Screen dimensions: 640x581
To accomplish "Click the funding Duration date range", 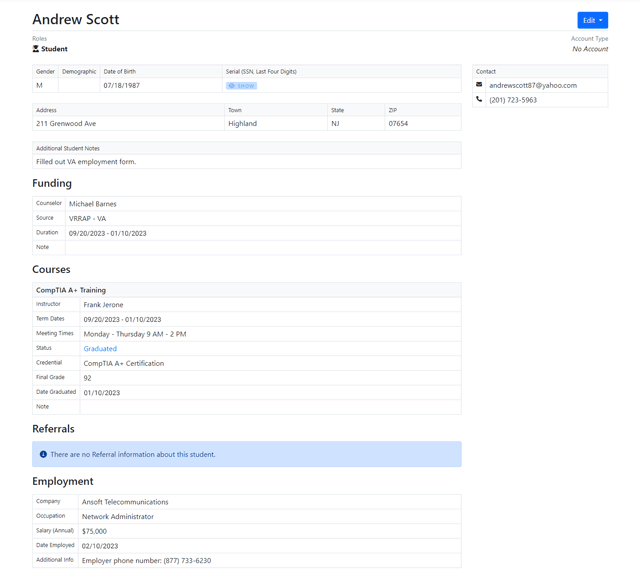I will click(x=107, y=233).
